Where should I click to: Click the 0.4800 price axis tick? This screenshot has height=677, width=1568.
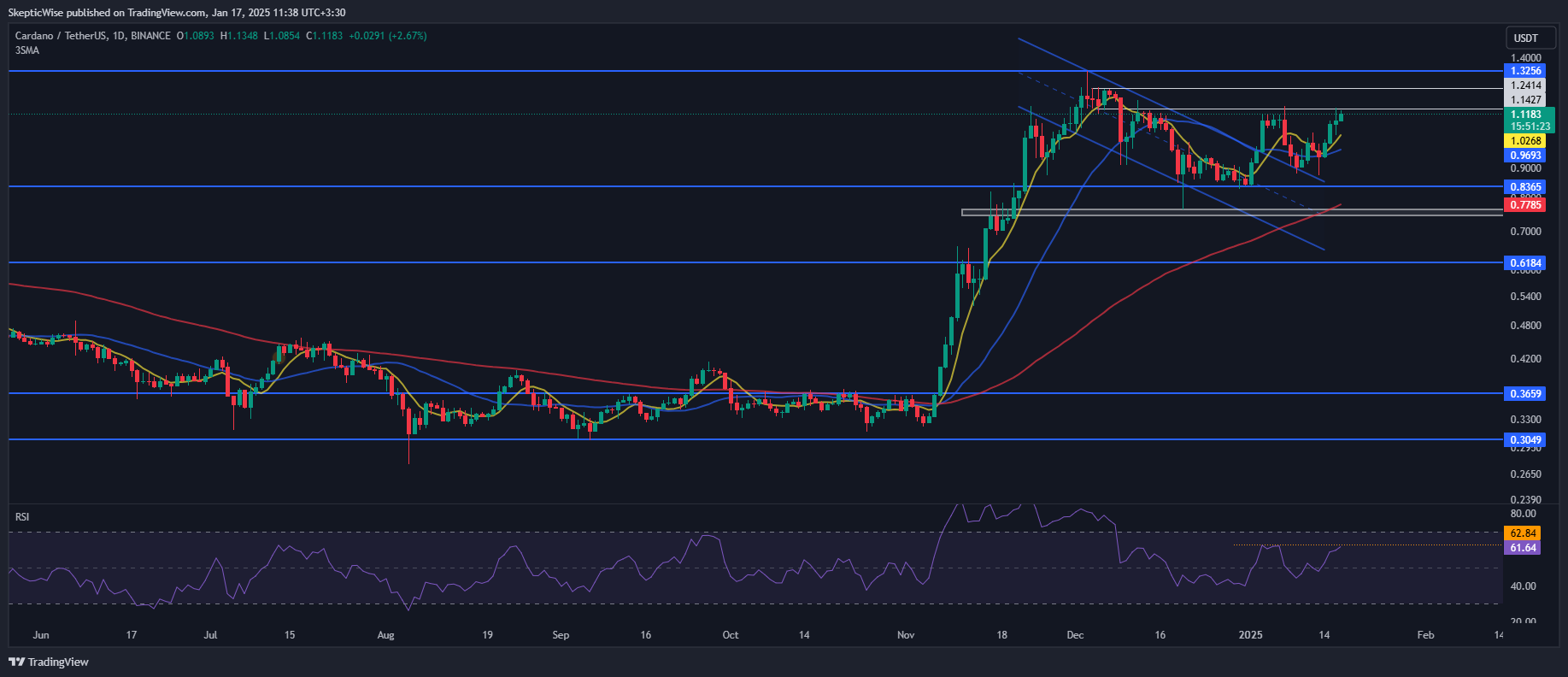tap(1526, 326)
